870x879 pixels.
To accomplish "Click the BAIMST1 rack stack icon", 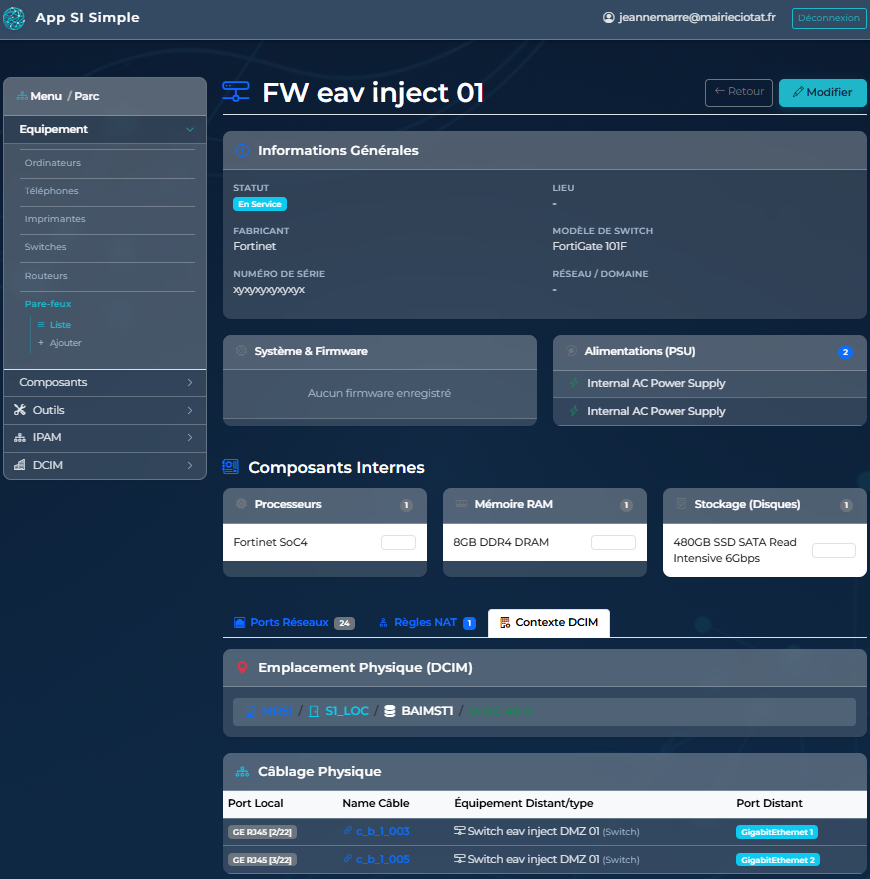I will click(390, 711).
